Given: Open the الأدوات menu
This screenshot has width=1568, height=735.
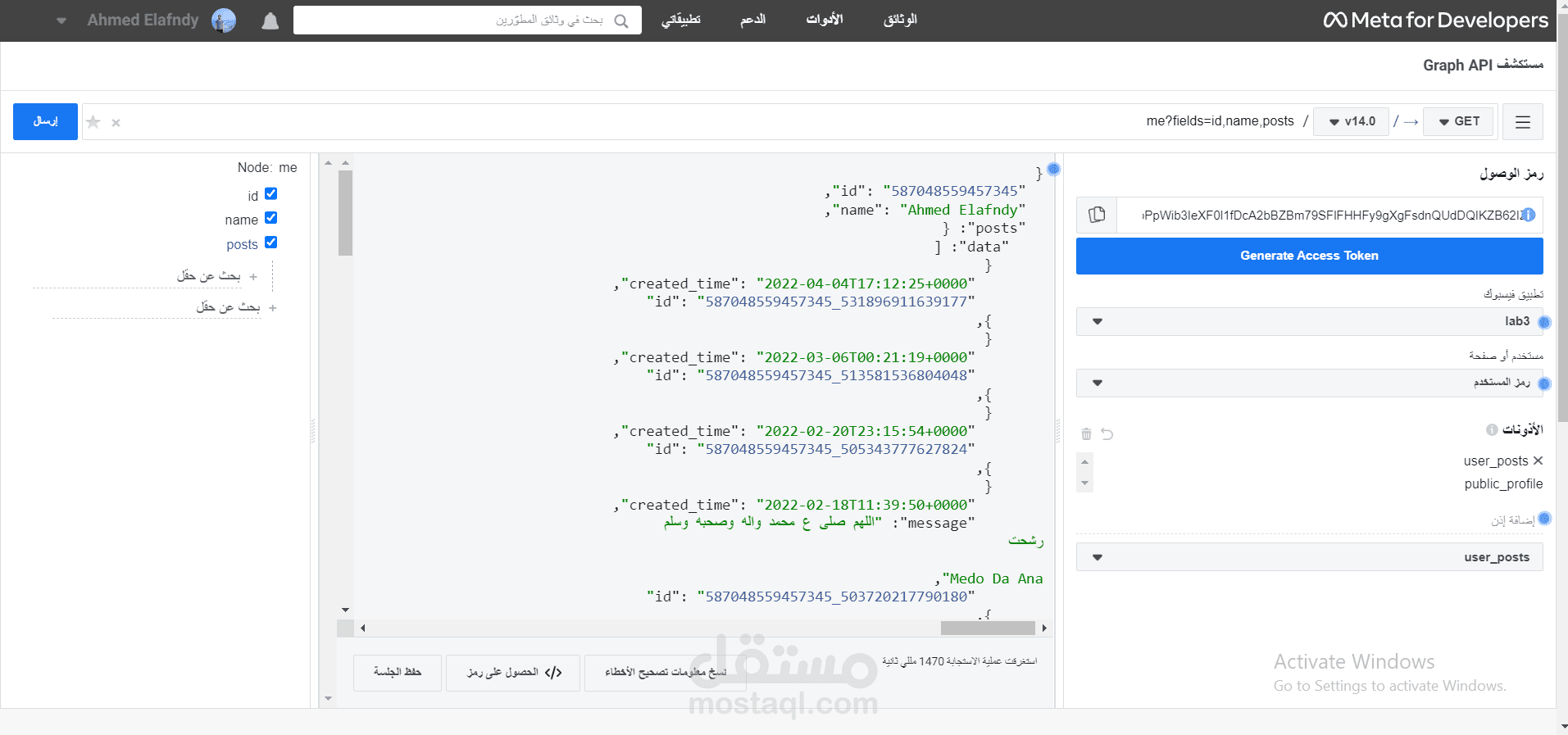Looking at the screenshot, I should pyautogui.click(x=825, y=20).
